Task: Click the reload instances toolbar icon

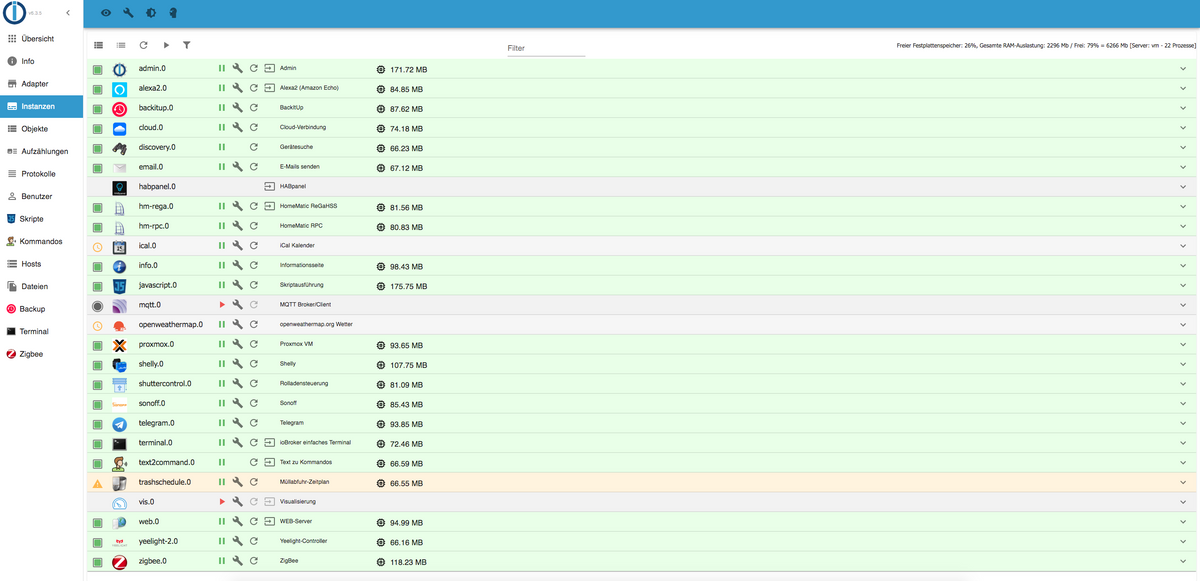Action: [143, 45]
